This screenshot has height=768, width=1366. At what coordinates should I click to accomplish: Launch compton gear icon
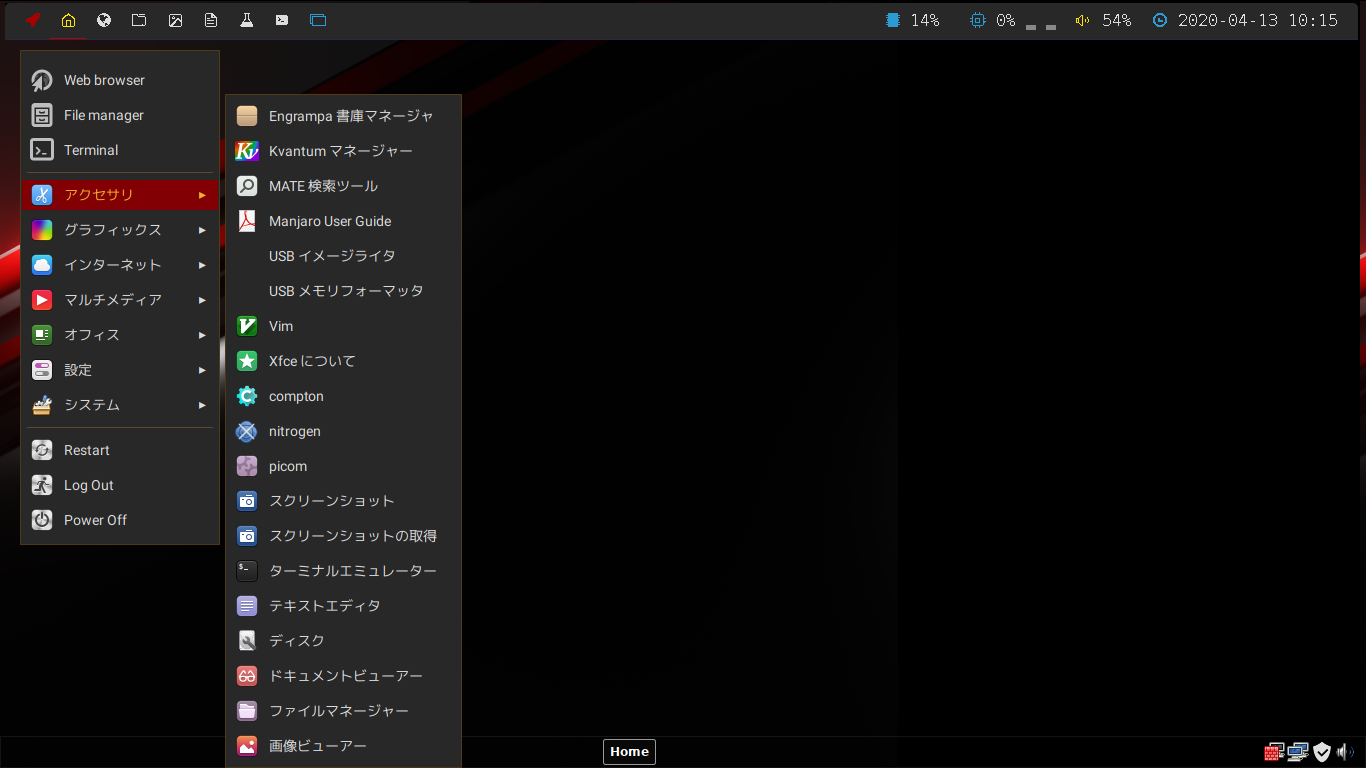pyautogui.click(x=247, y=396)
